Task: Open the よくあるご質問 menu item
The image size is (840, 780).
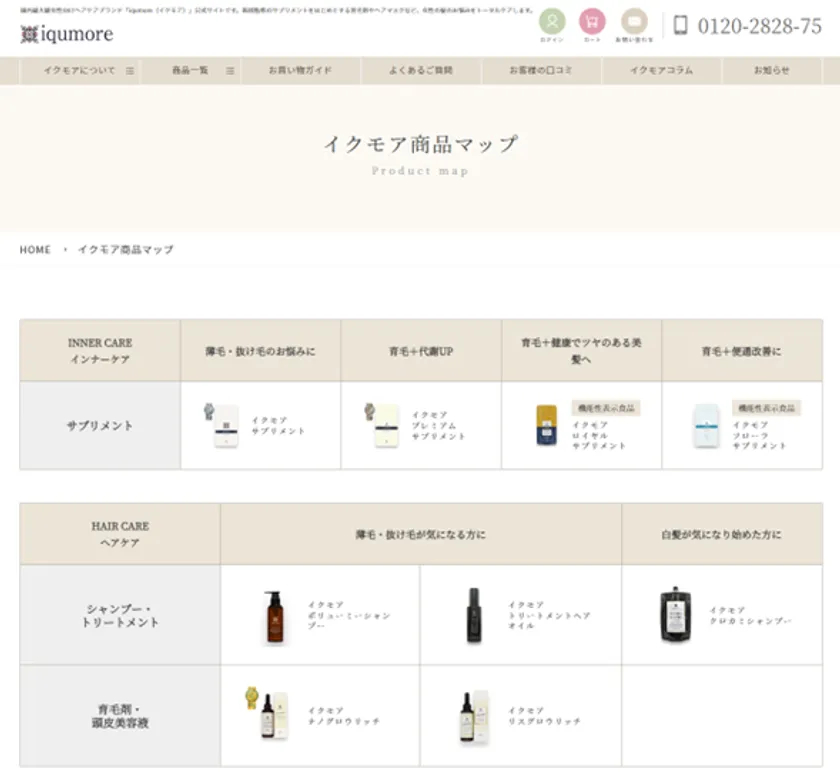Action: coord(421,71)
